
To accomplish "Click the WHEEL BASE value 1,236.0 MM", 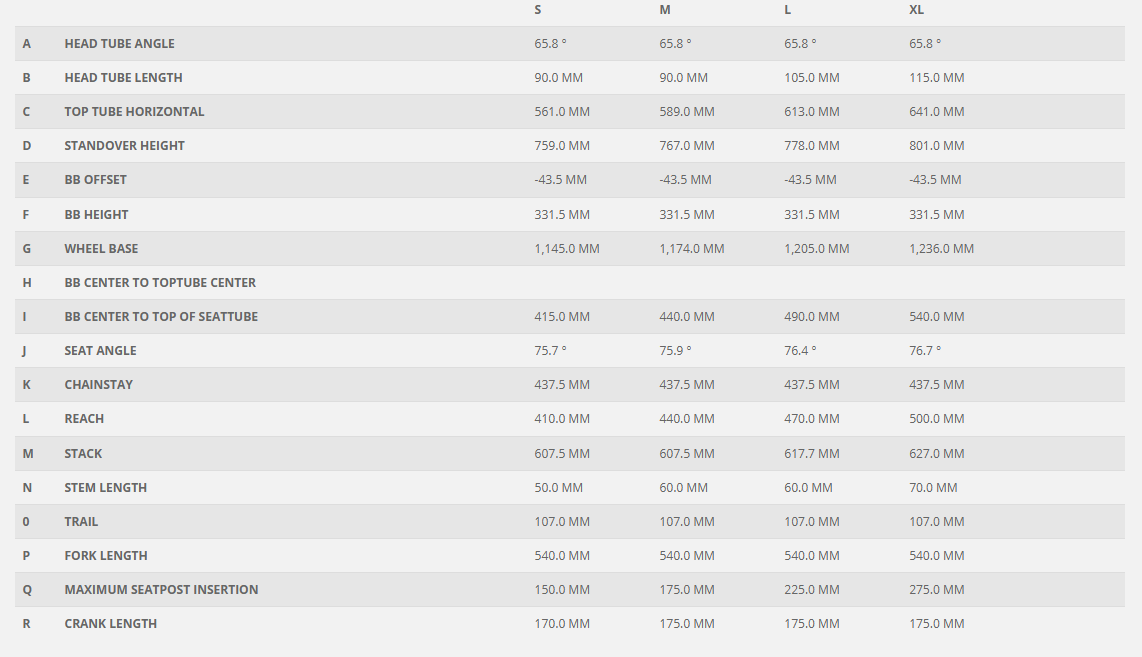I will point(941,249).
